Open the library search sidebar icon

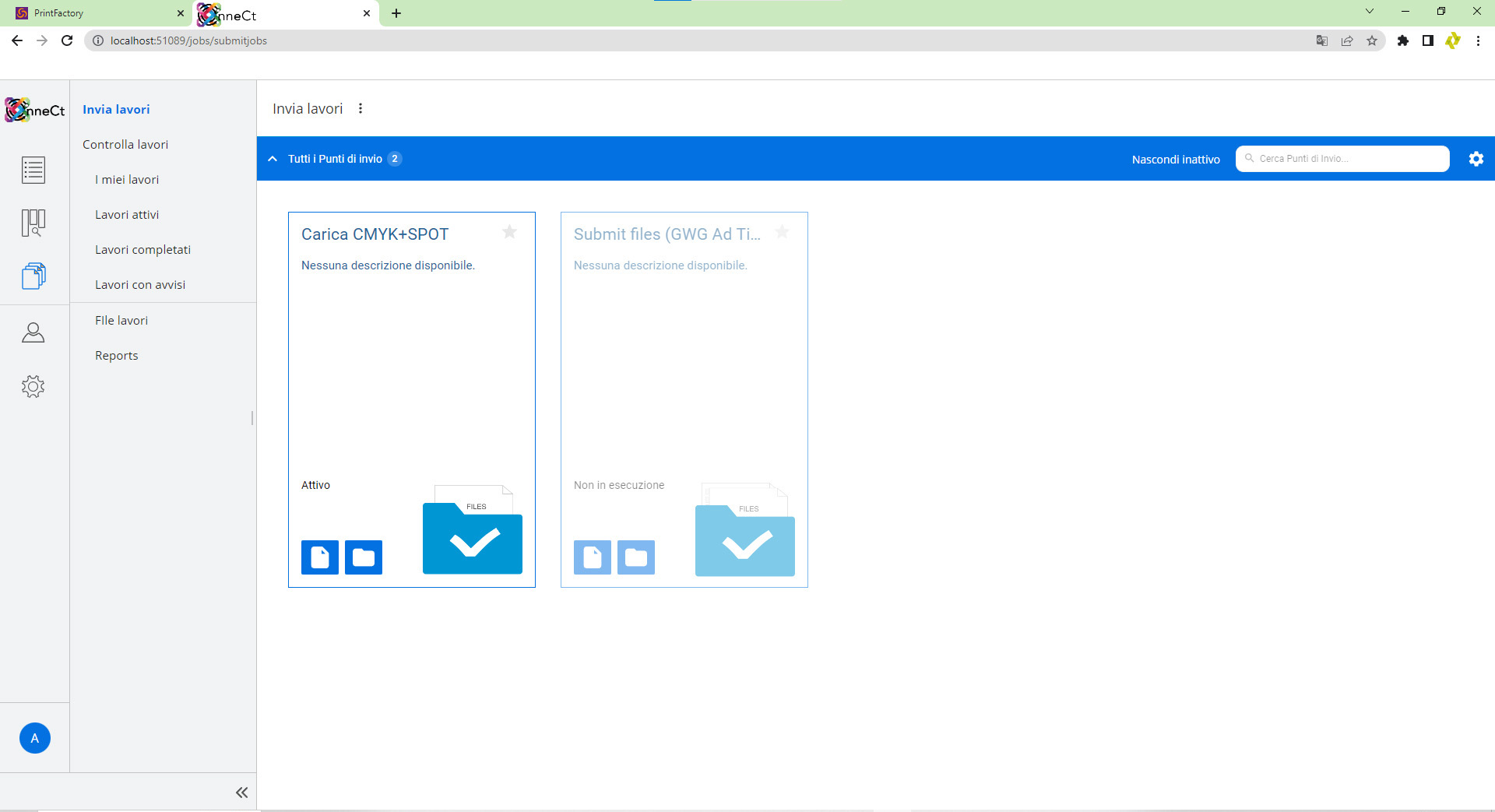click(33, 223)
